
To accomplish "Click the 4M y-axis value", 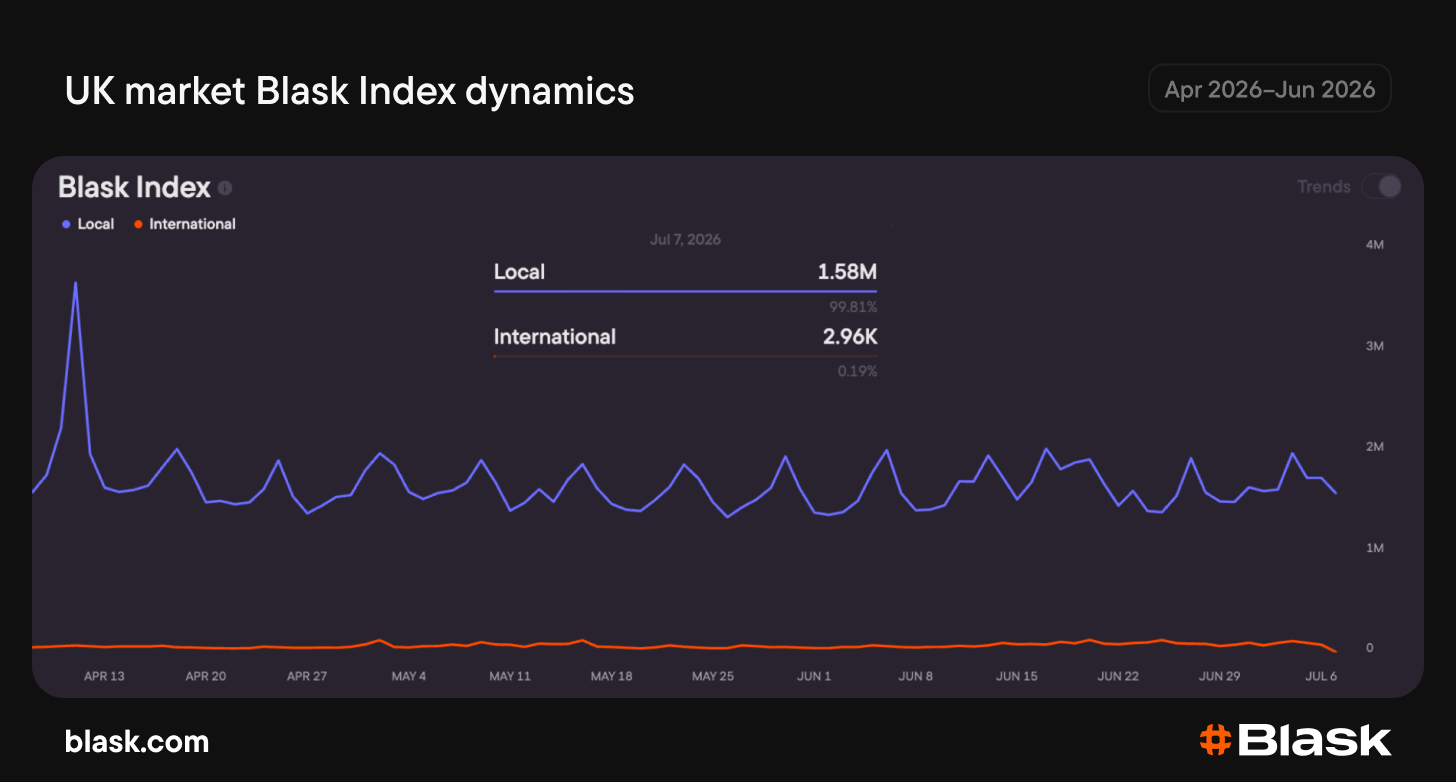I will [x=1374, y=245].
